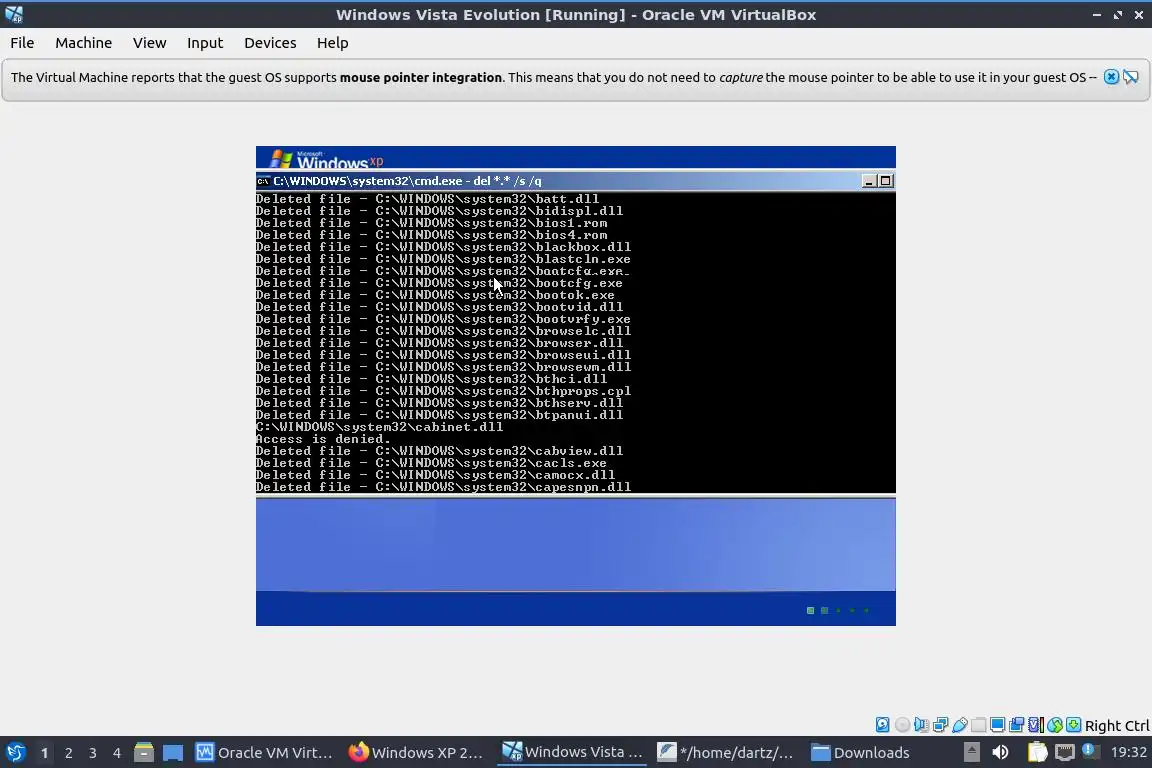The width and height of the screenshot is (1152, 768).
Task: Open the Machine menu
Action: [x=83, y=43]
